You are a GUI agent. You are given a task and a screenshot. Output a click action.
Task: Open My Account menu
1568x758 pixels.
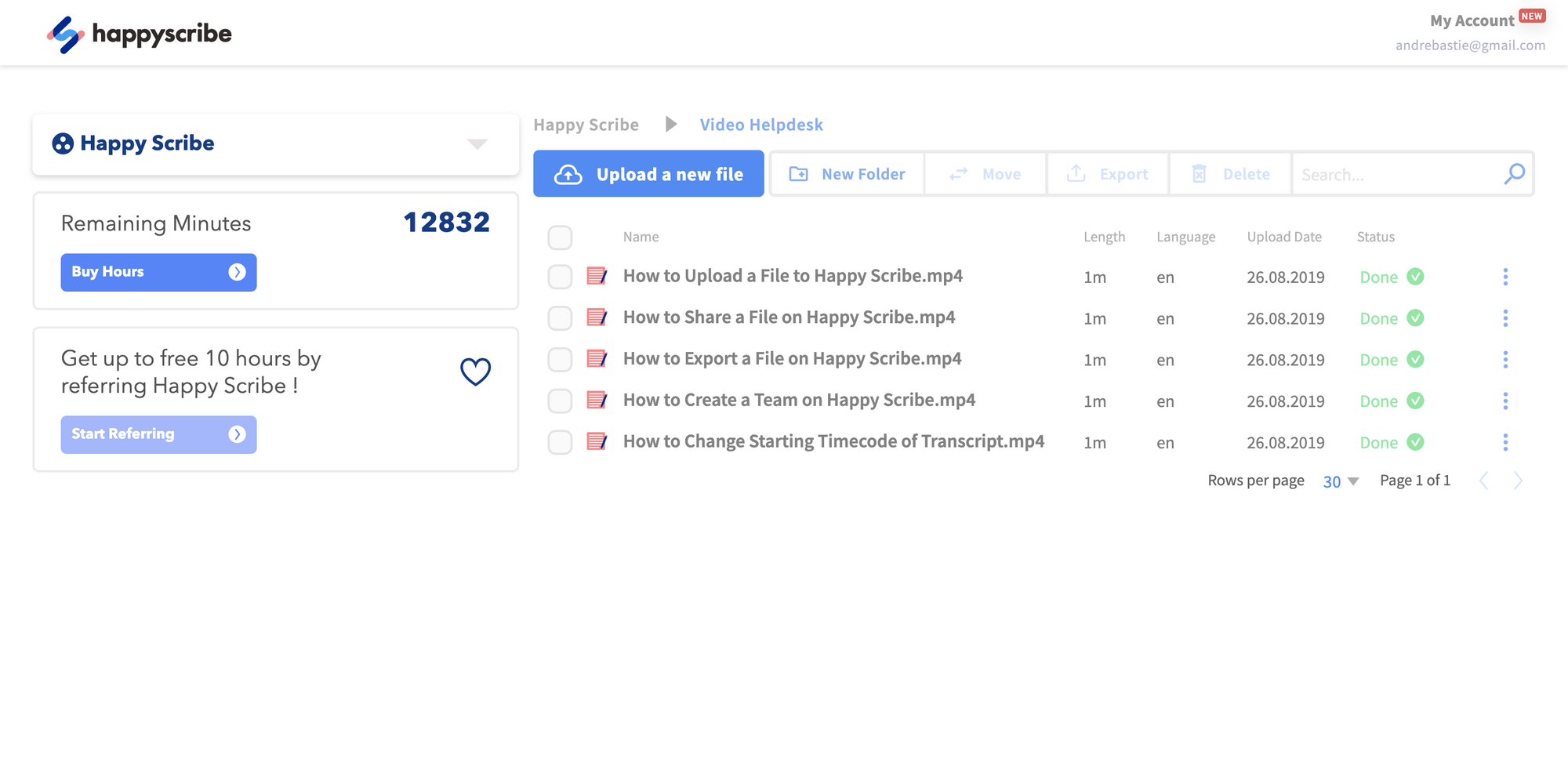(x=1472, y=21)
